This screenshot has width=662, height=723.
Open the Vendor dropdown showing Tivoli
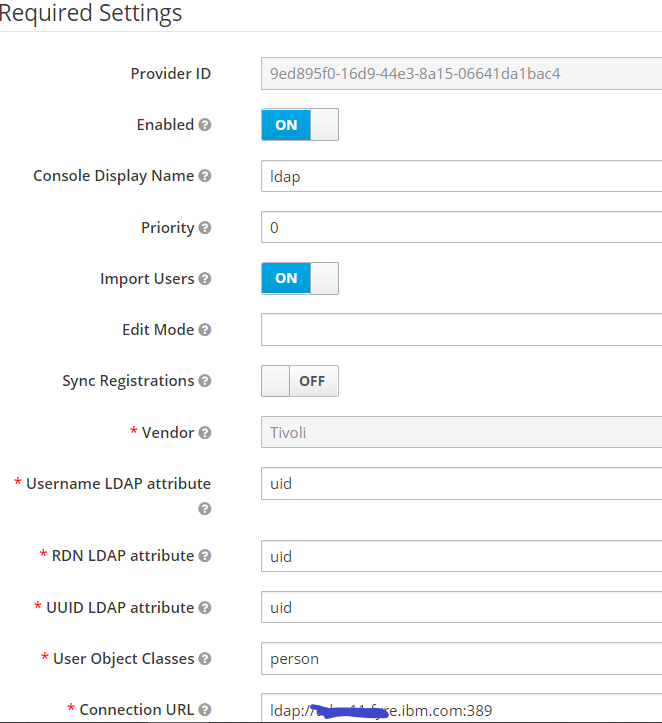point(461,432)
